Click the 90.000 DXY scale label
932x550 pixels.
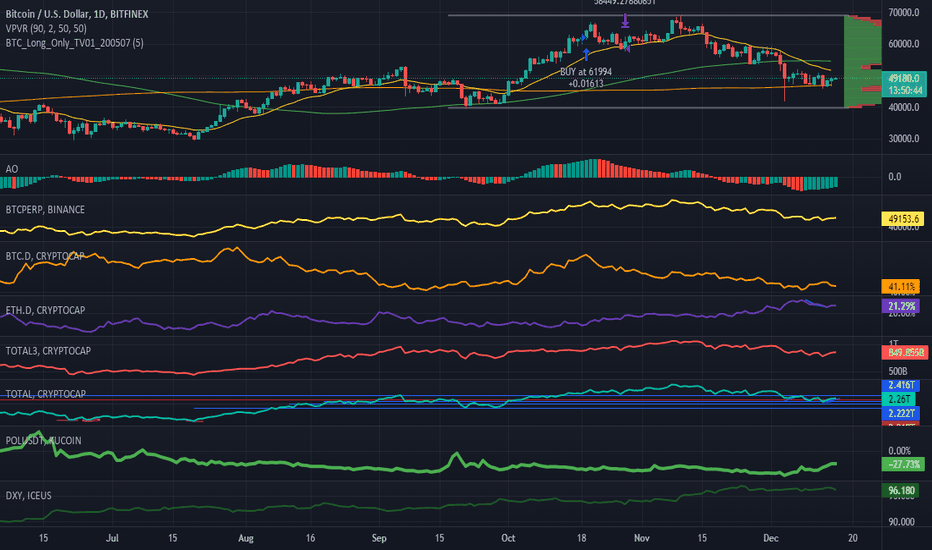tap(901, 522)
